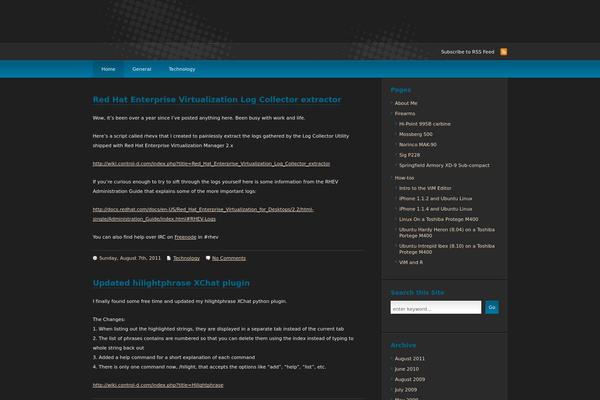Open Linux On a Toshiba Protege M400
Viewport: 600px width, 400px height.
439,219
